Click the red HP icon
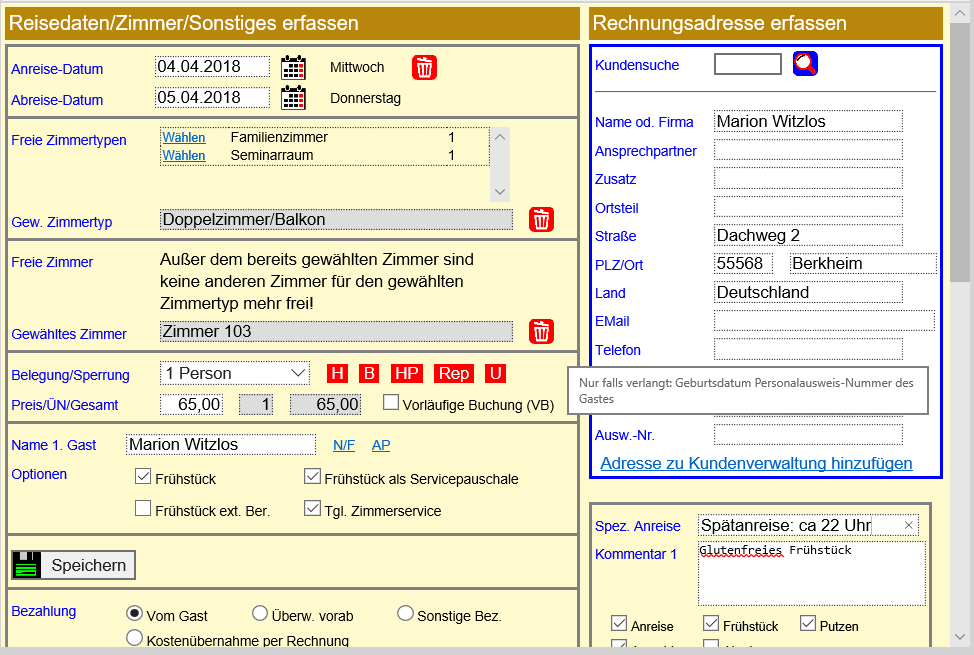The height and width of the screenshot is (655, 974). tap(405, 372)
